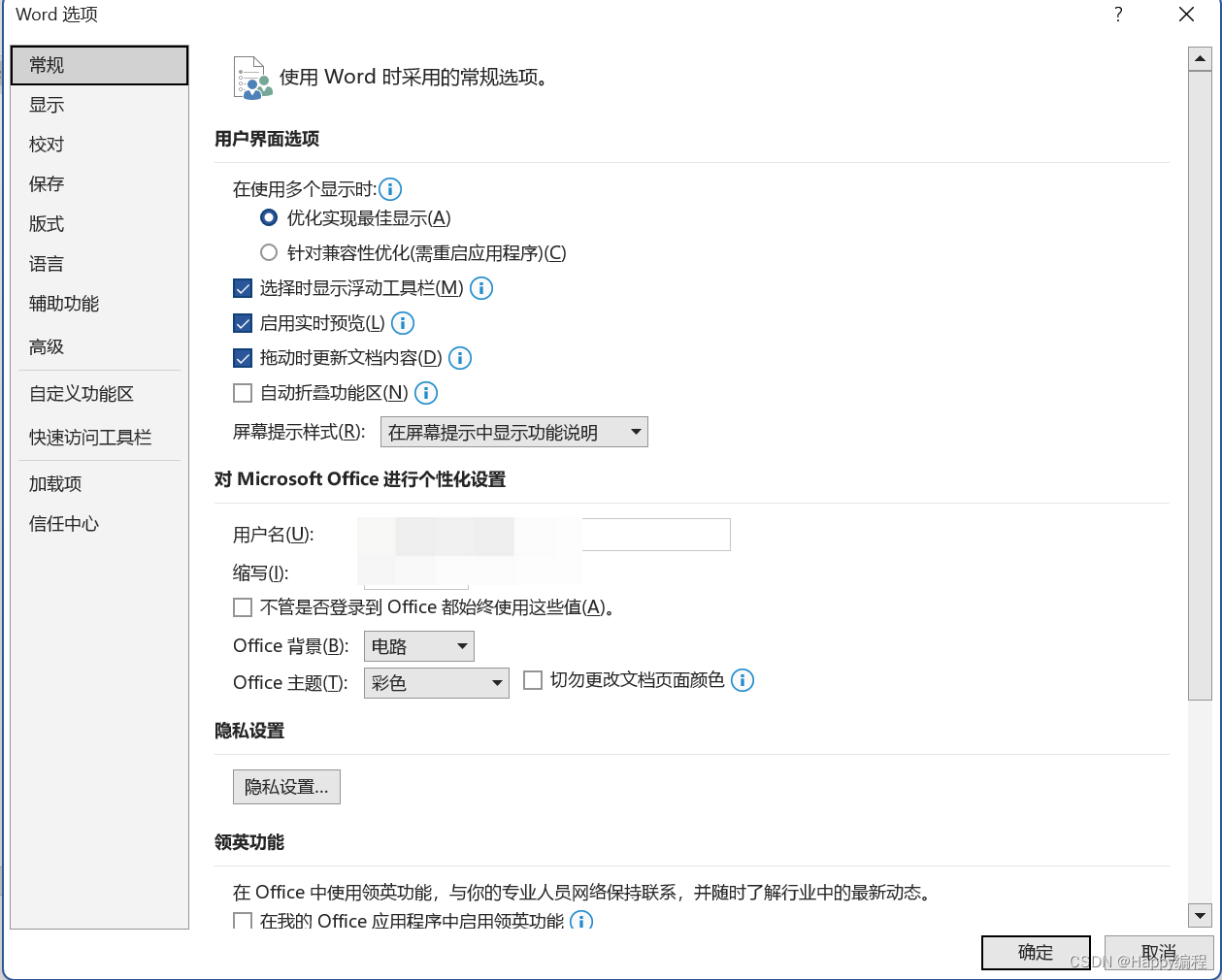Click the 用户名 input field
The image size is (1222, 980).
click(547, 535)
